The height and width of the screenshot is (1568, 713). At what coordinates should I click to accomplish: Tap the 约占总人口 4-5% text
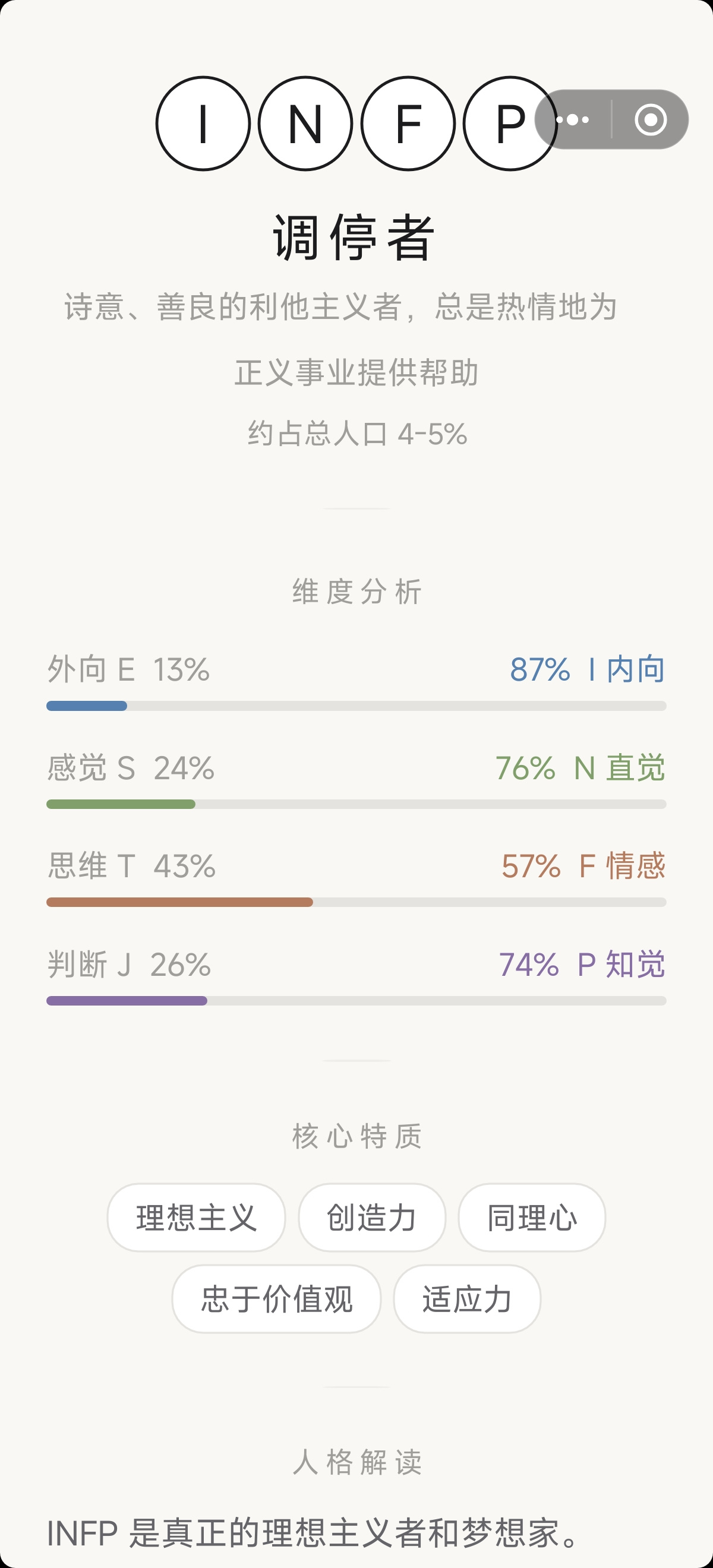(x=358, y=434)
